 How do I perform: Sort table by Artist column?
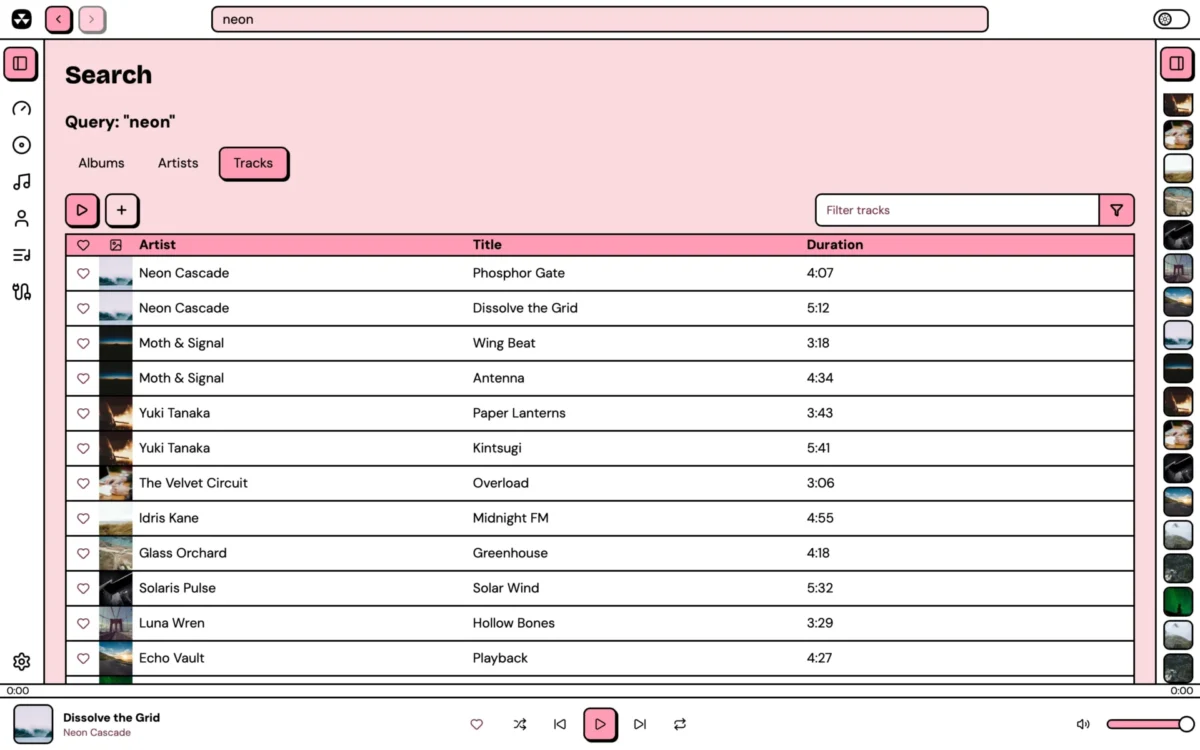coord(157,244)
